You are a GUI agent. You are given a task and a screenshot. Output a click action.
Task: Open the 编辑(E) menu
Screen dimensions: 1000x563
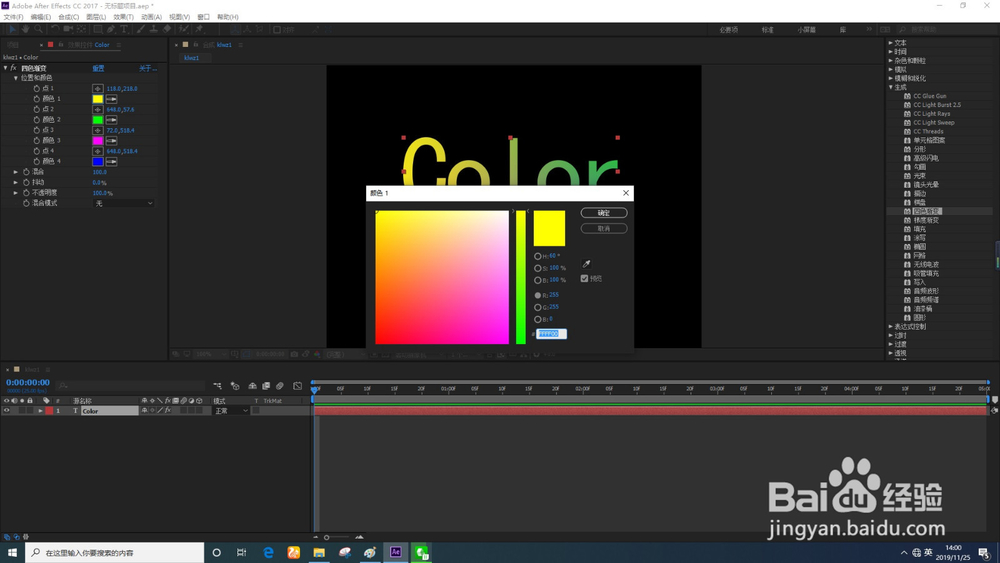(x=41, y=17)
